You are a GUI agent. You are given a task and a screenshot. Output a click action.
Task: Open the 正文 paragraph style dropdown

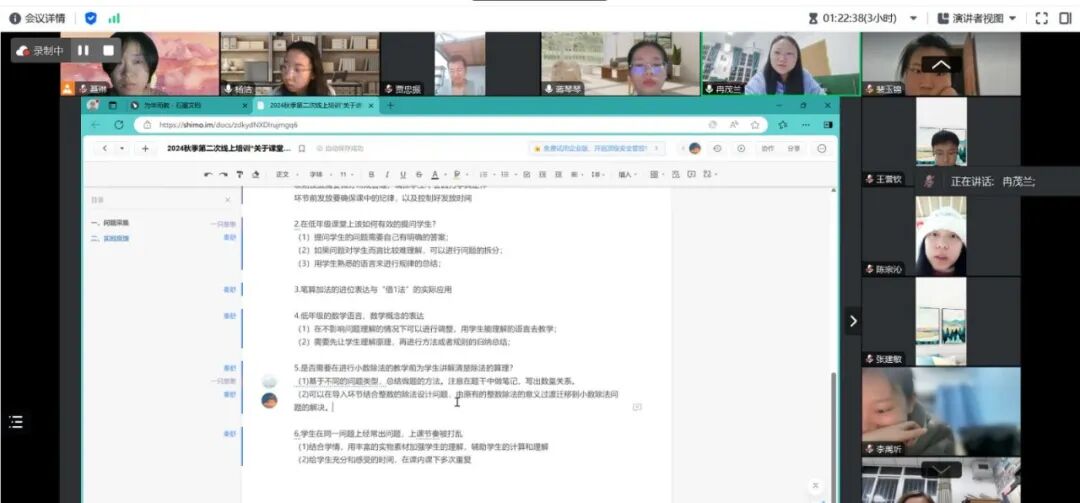286,174
